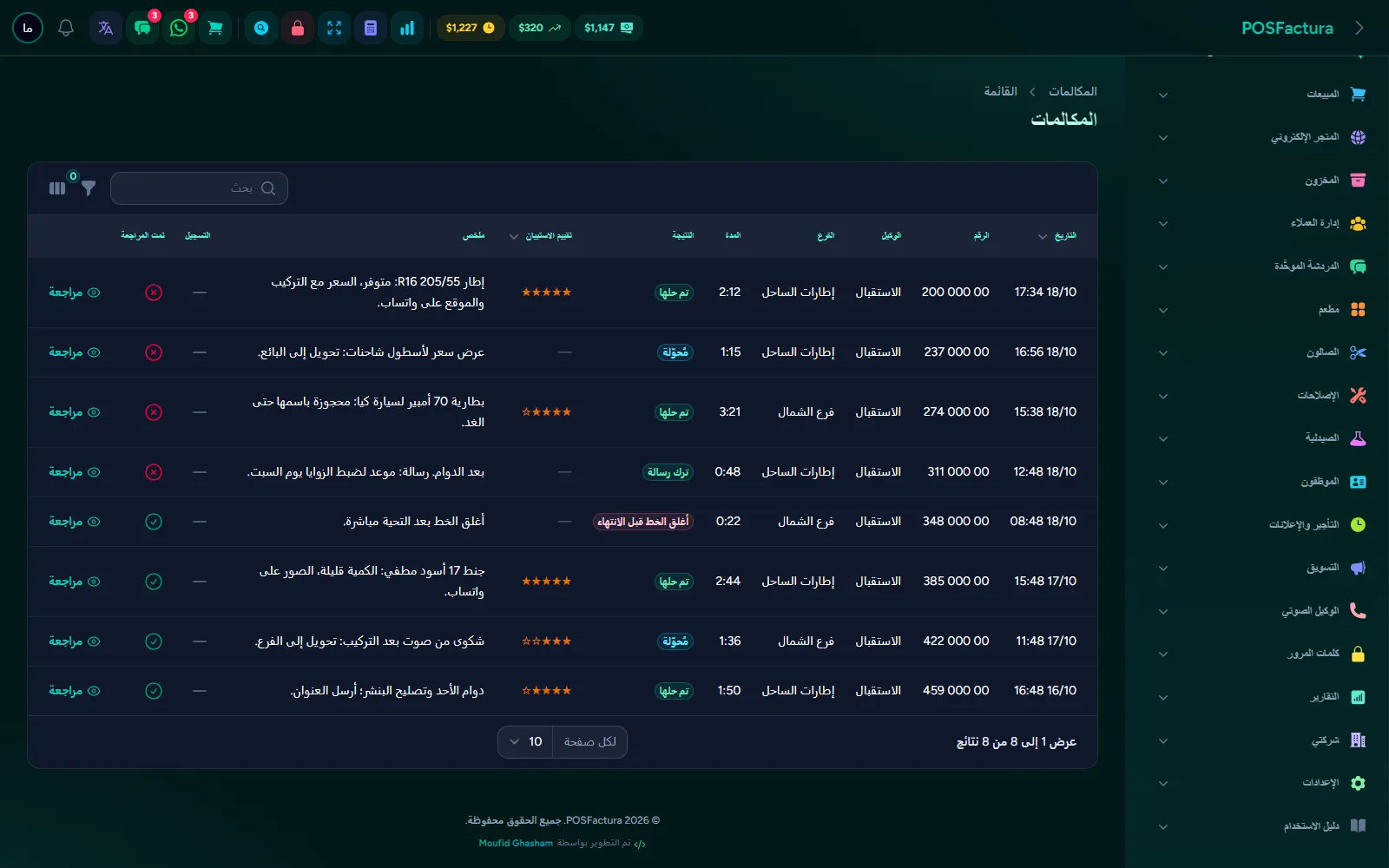Click the المكالمات breadcrumb link

point(1072,91)
